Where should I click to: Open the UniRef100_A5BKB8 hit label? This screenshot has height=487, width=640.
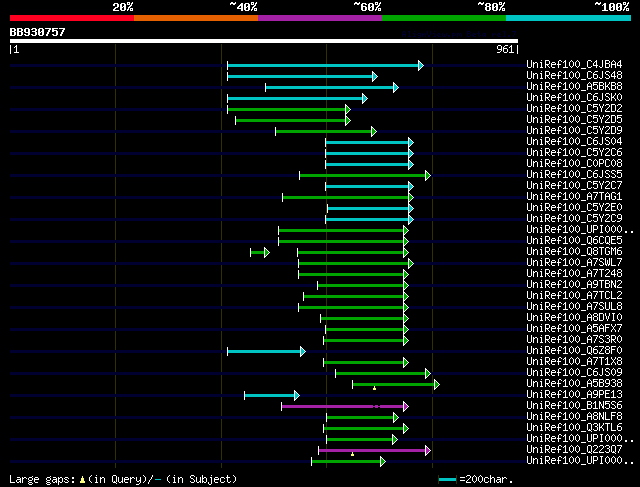click(x=574, y=87)
